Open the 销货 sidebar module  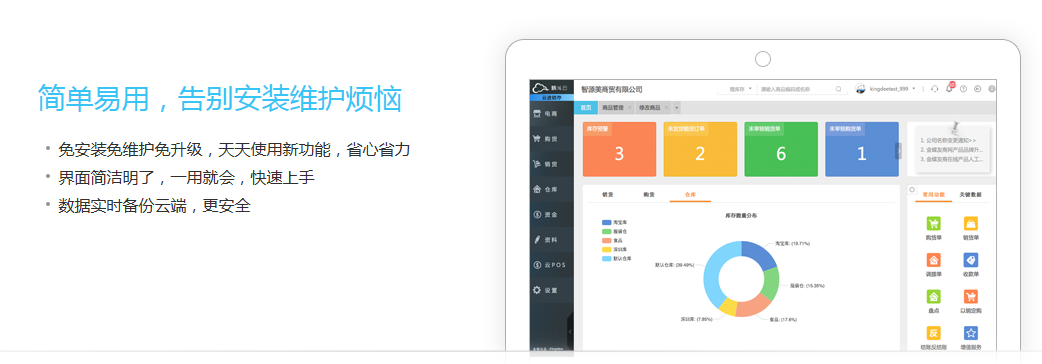click(x=551, y=164)
